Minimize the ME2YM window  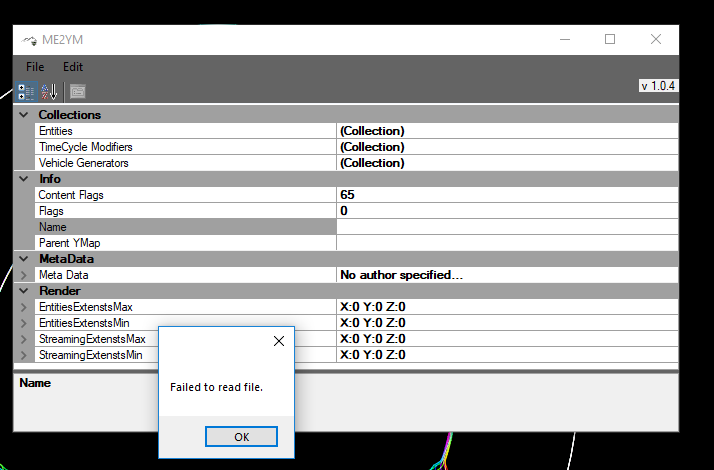tap(564, 39)
